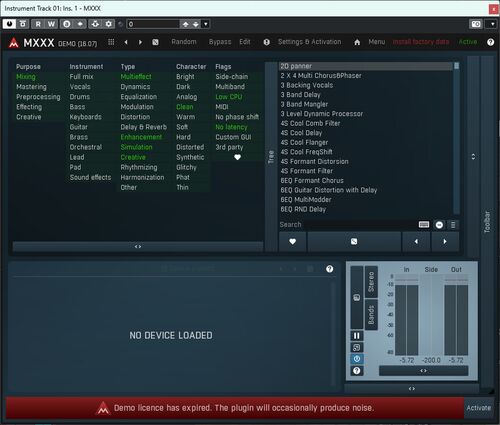Pause the meters with the pause button
The image size is (500, 425).
click(357, 336)
